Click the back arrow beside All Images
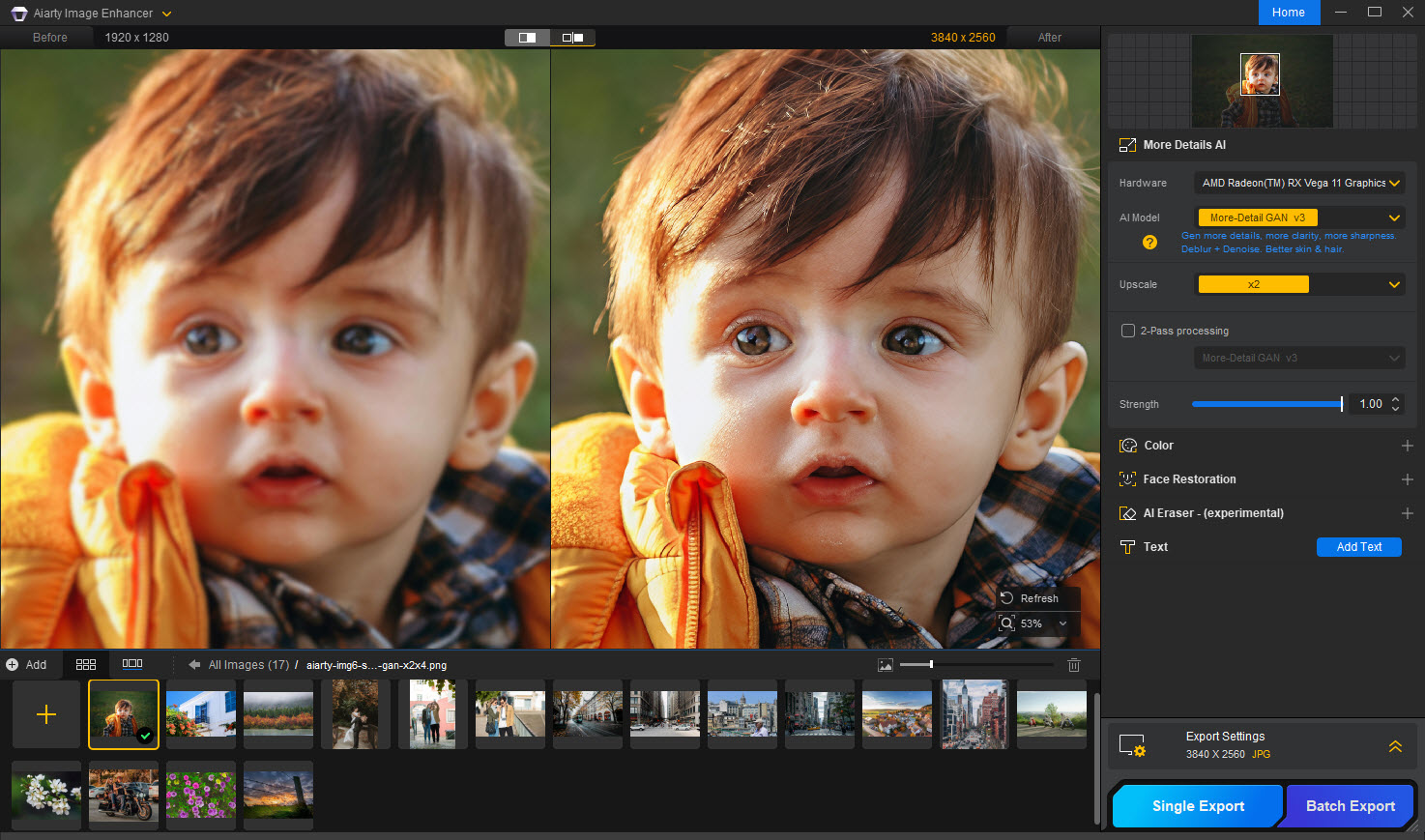 point(194,665)
